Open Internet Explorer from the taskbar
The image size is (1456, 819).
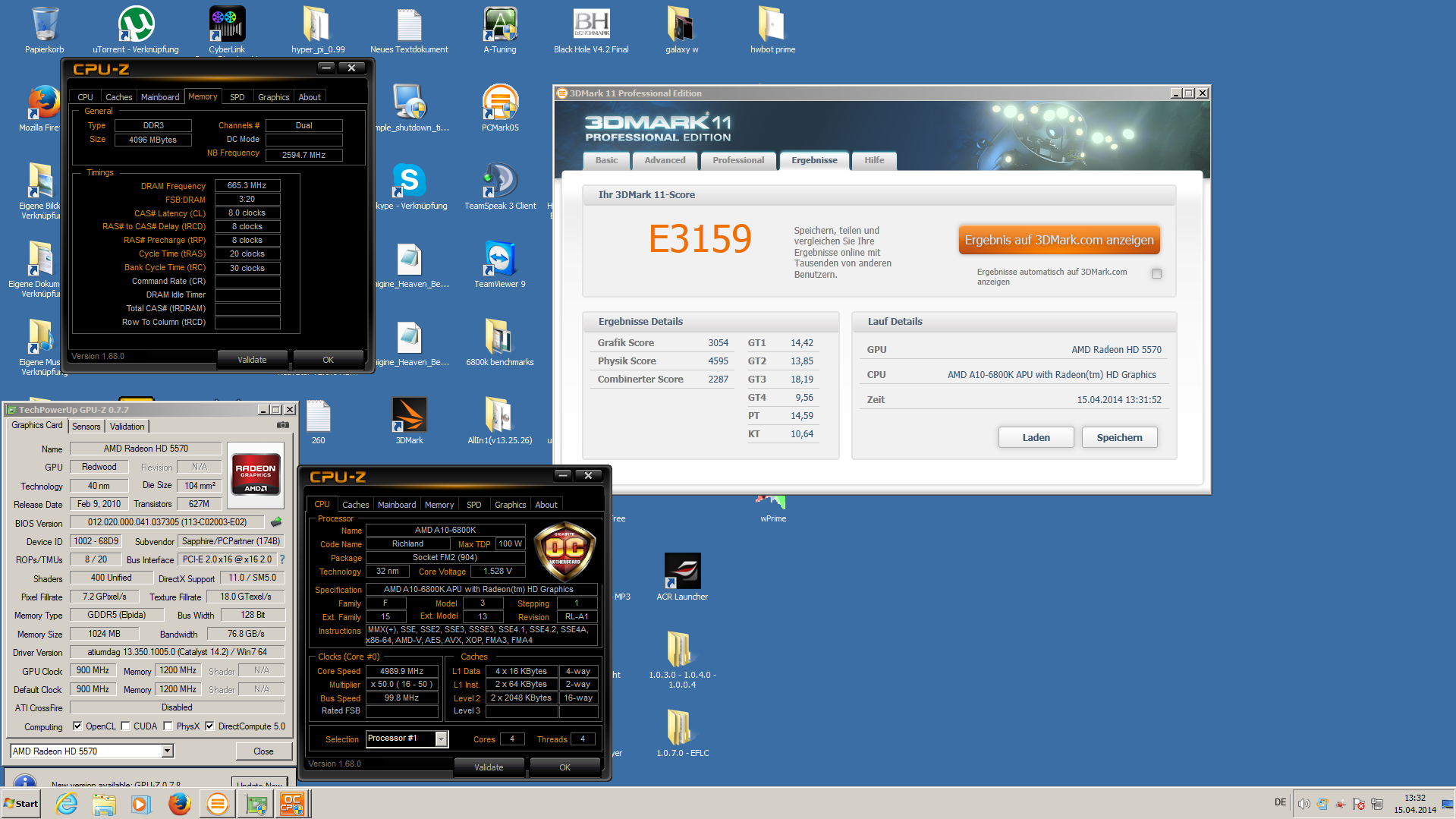pyautogui.click(x=67, y=804)
